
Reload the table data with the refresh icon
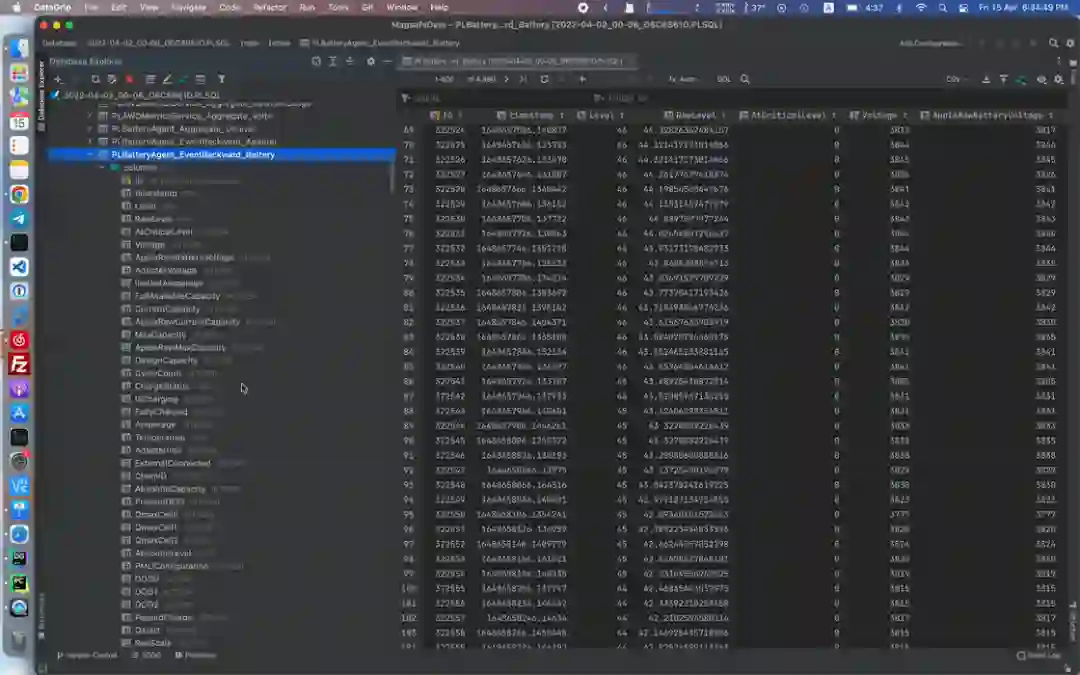click(544, 79)
